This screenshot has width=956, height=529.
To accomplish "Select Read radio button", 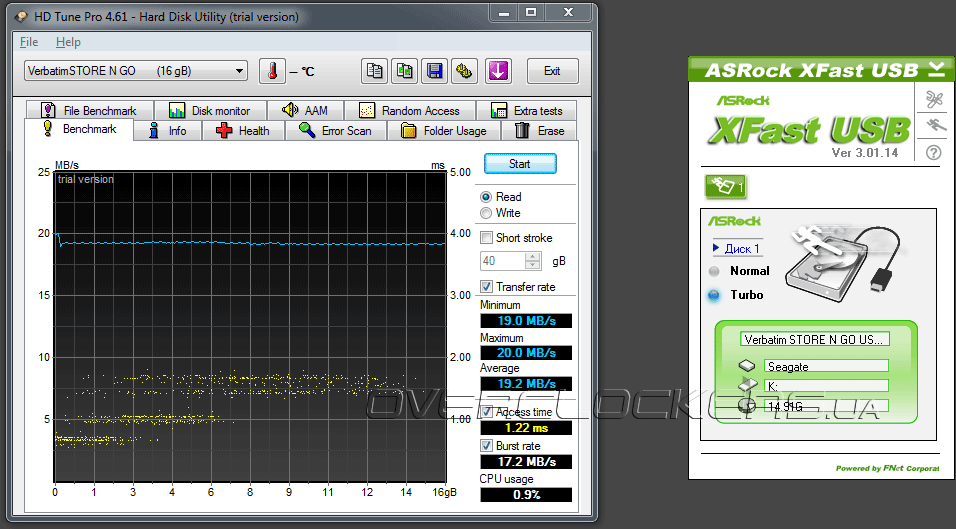I will 486,197.
